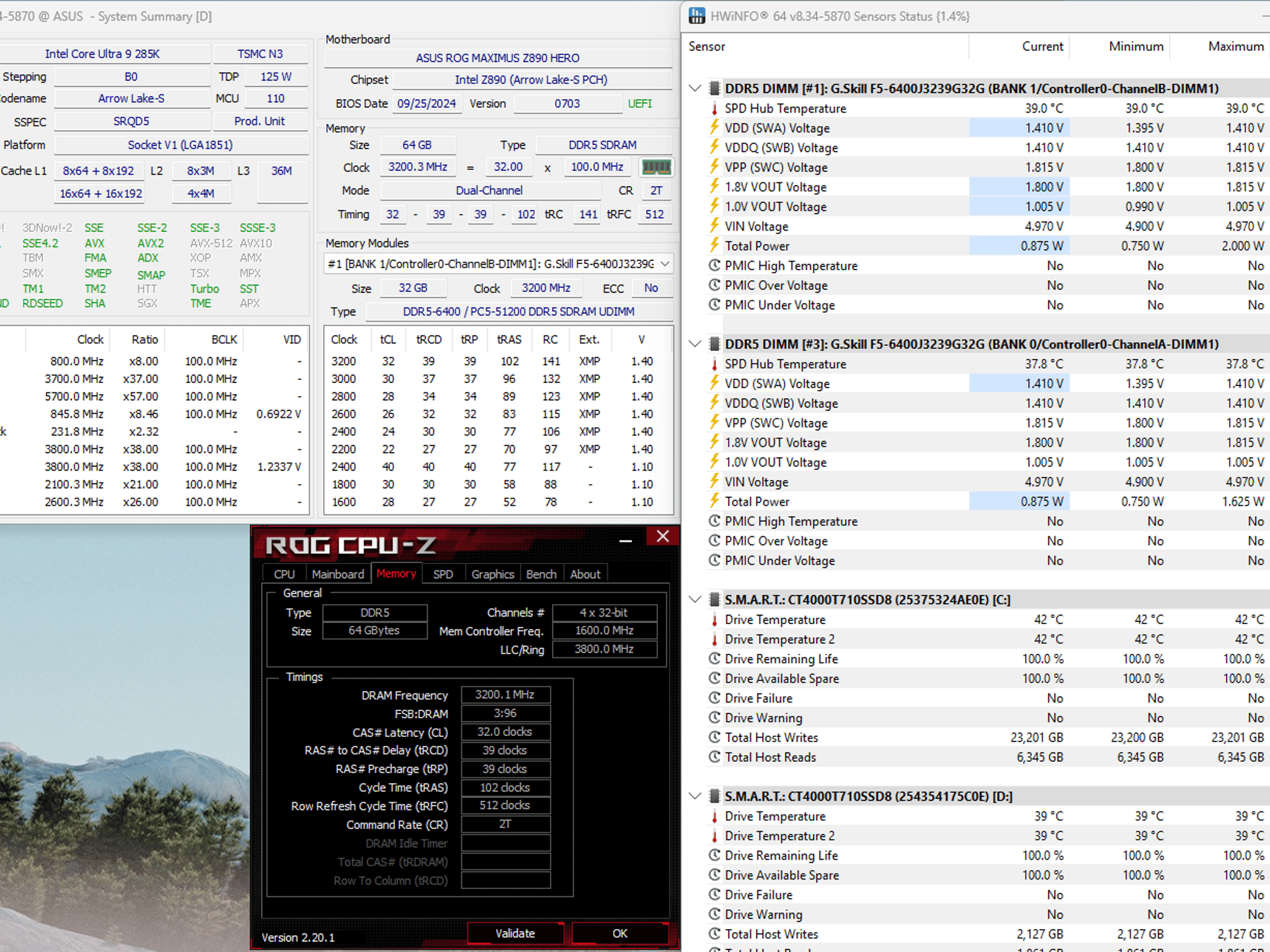Image resolution: width=1270 pixels, height=952 pixels.
Task: Click status icon of C: drive Total Host Reads
Action: pyautogui.click(x=714, y=757)
